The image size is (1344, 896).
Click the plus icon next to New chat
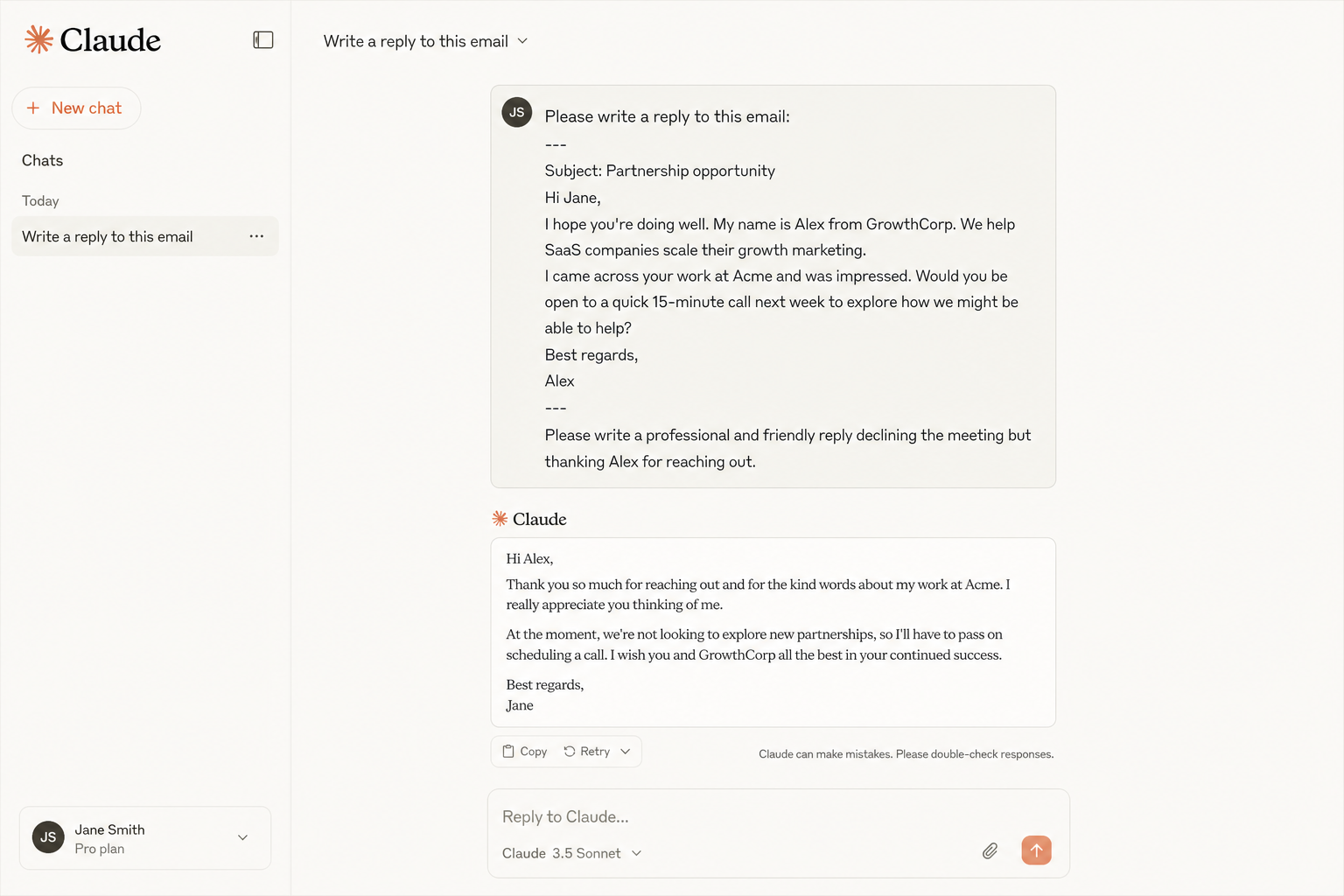click(33, 108)
